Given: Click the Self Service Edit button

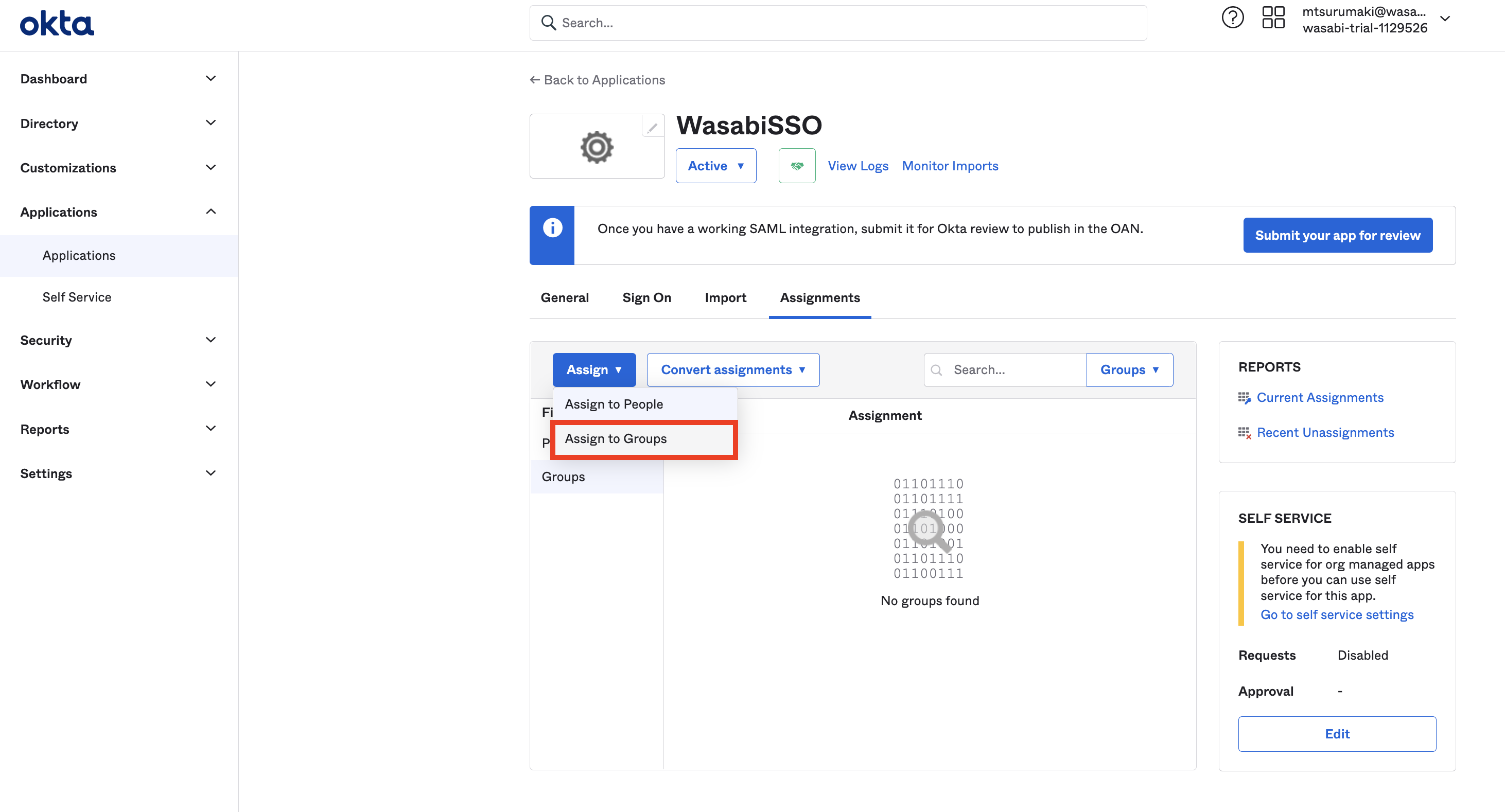Looking at the screenshot, I should pos(1337,734).
